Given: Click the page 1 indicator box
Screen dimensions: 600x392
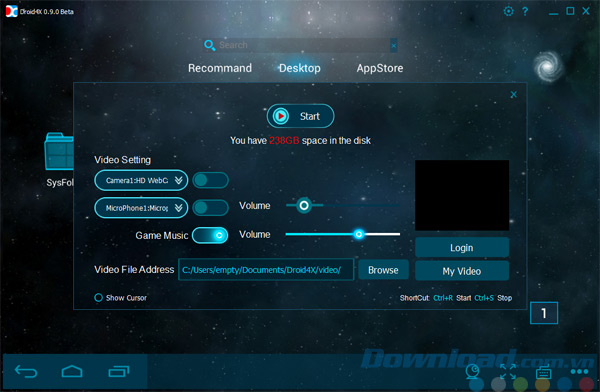Looking at the screenshot, I should [544, 313].
